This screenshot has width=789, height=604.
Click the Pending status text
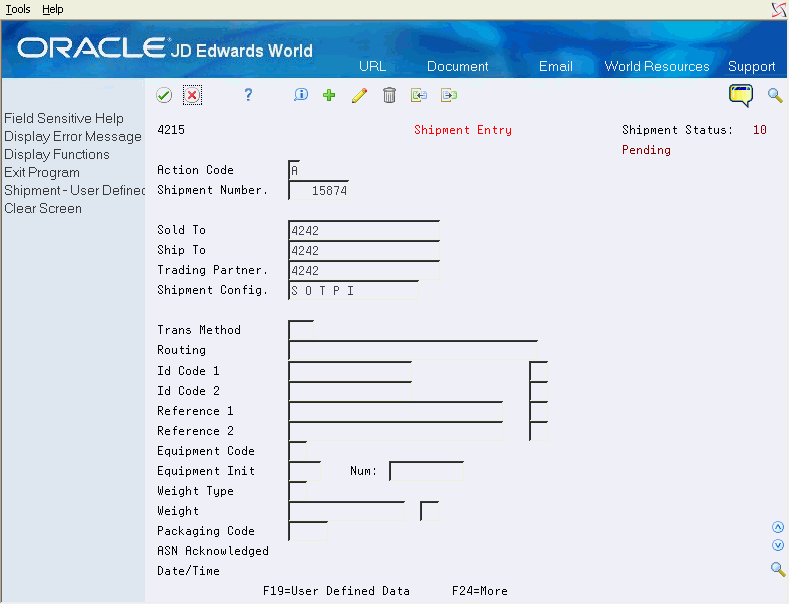pos(646,150)
